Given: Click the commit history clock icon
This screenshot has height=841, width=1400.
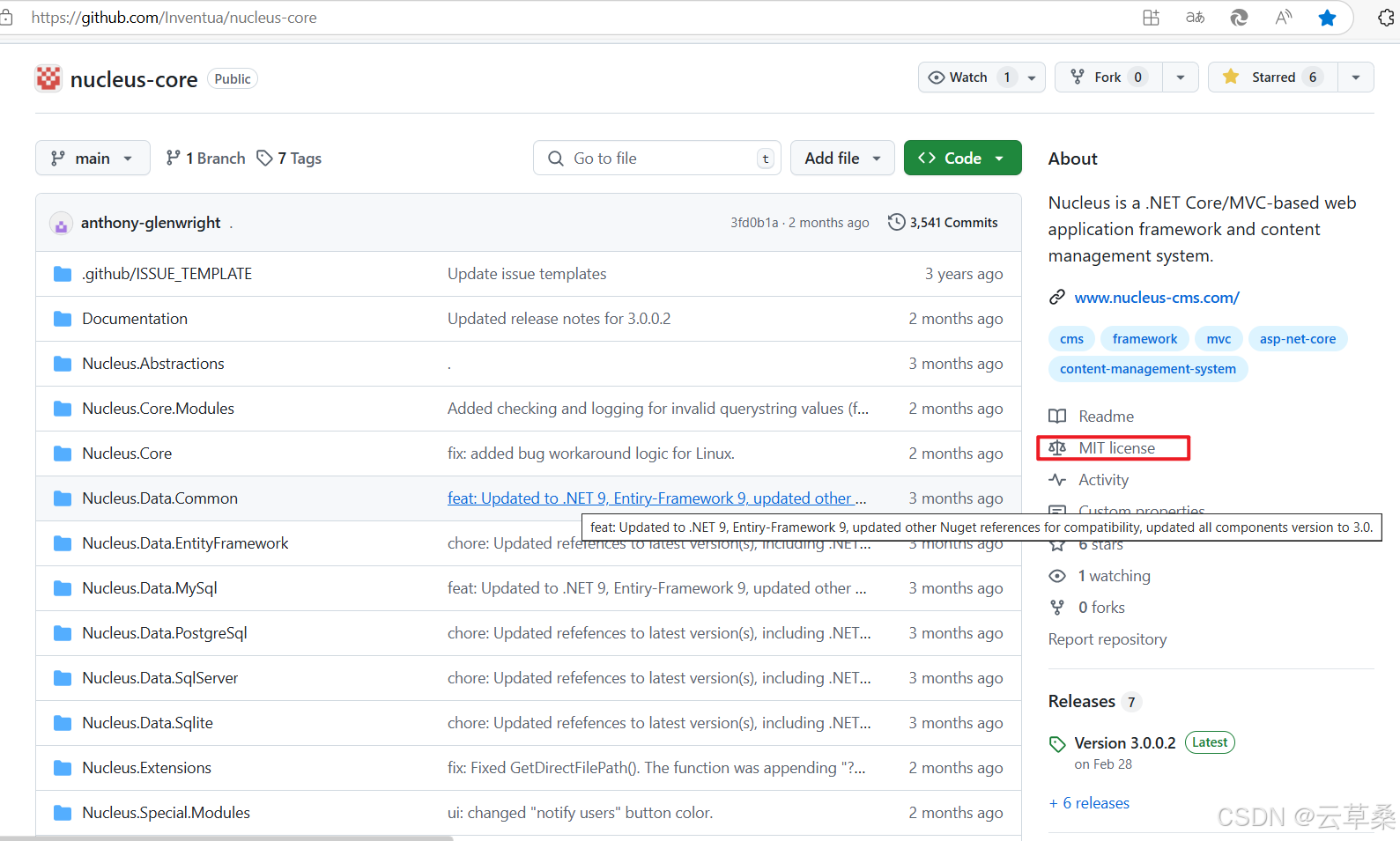Looking at the screenshot, I should [896, 222].
